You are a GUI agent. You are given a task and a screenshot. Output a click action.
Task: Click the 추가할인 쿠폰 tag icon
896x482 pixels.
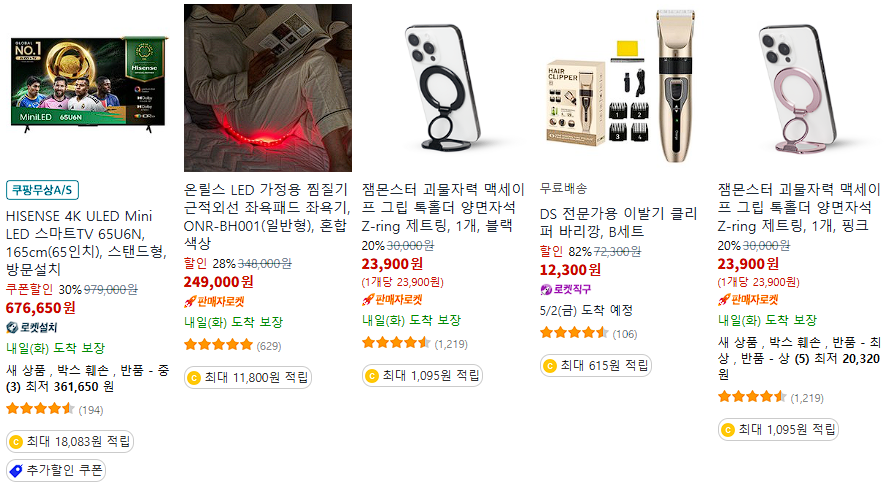point(16,471)
